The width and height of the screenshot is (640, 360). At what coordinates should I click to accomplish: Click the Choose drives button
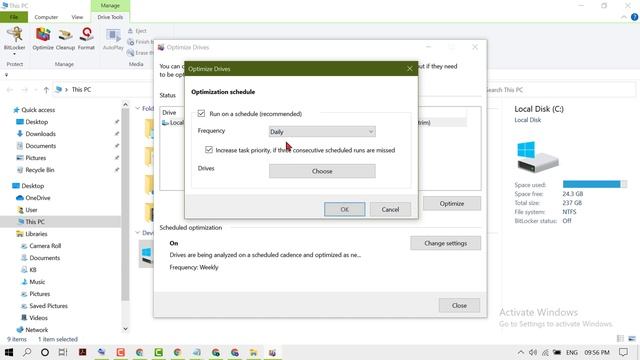[322, 171]
